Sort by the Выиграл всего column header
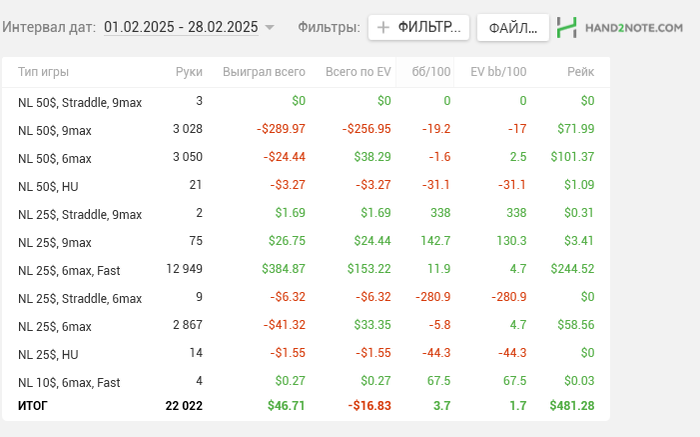 [264, 72]
